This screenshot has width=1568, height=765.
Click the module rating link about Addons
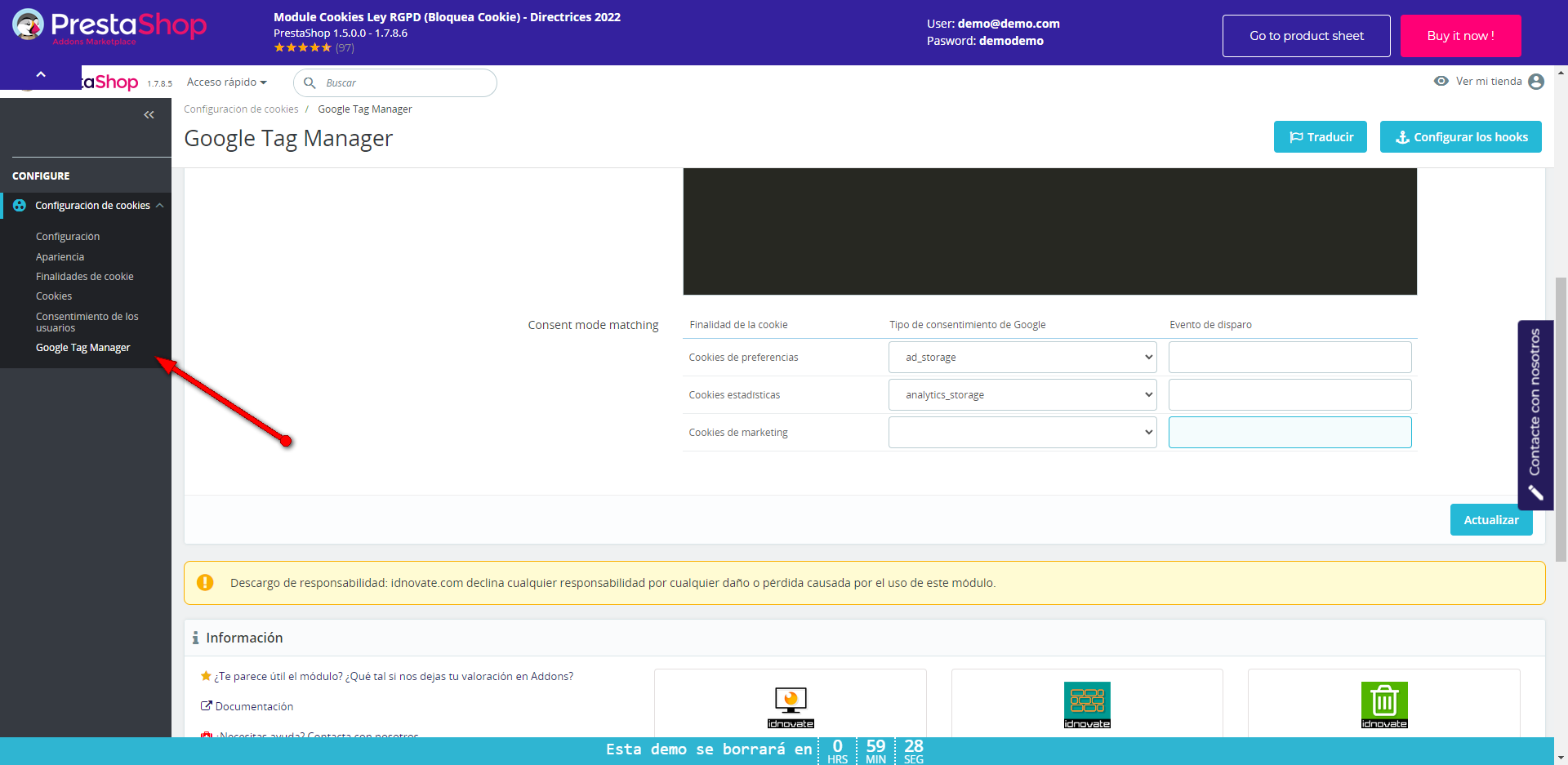tap(394, 676)
